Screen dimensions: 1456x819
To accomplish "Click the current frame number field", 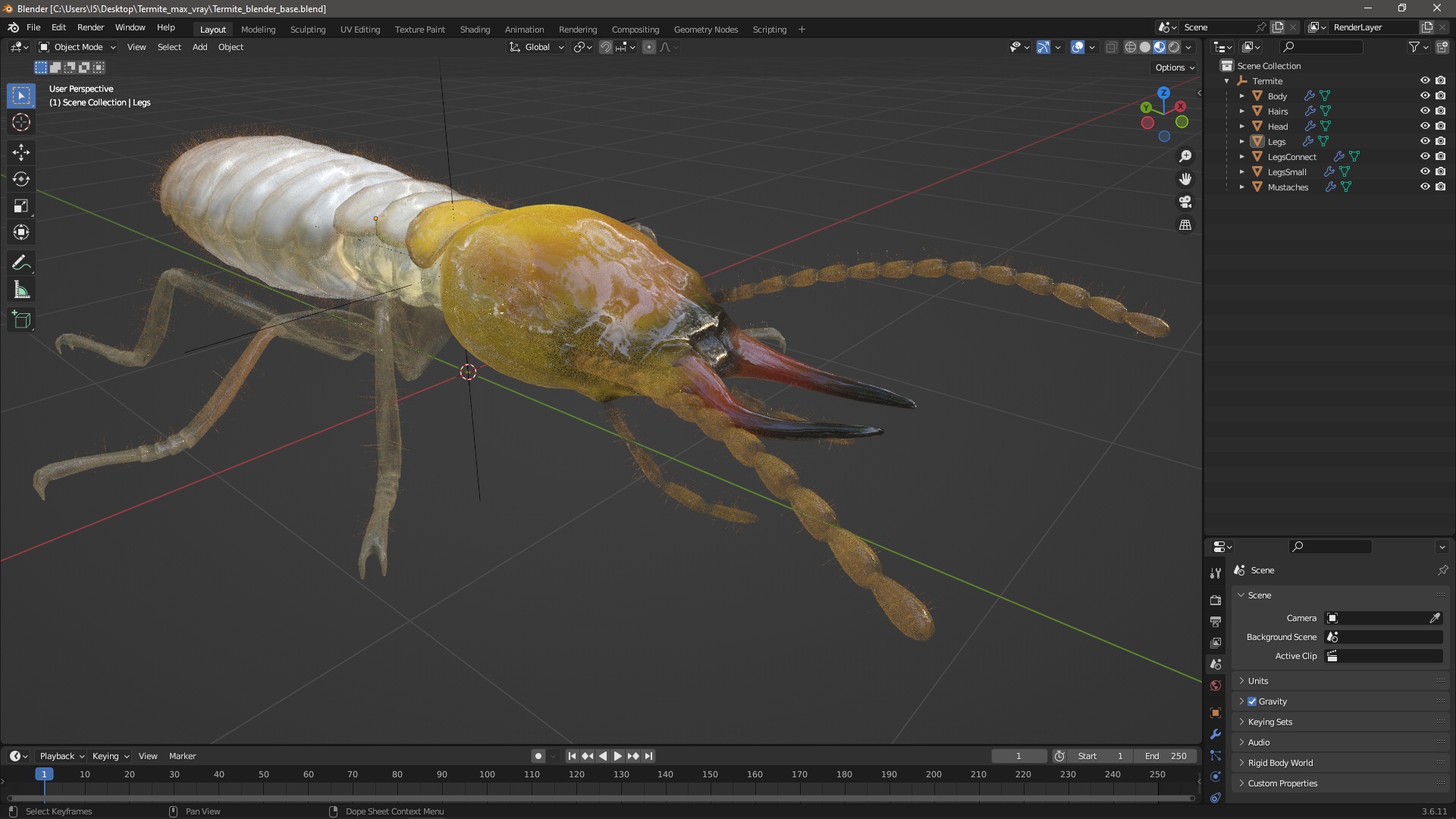I will click(x=1018, y=756).
